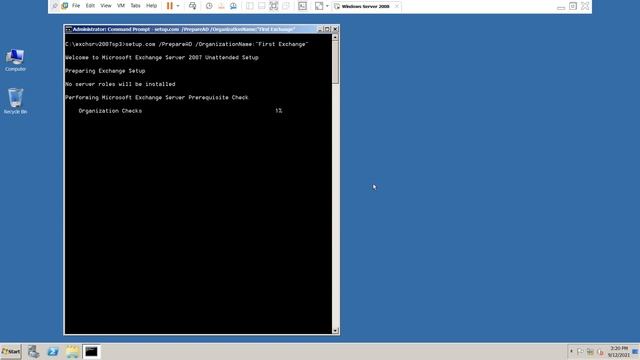Image resolution: width=640 pixels, height=360 pixels.
Task: Click Command Prompt title bar system icon
Action: coord(69,29)
